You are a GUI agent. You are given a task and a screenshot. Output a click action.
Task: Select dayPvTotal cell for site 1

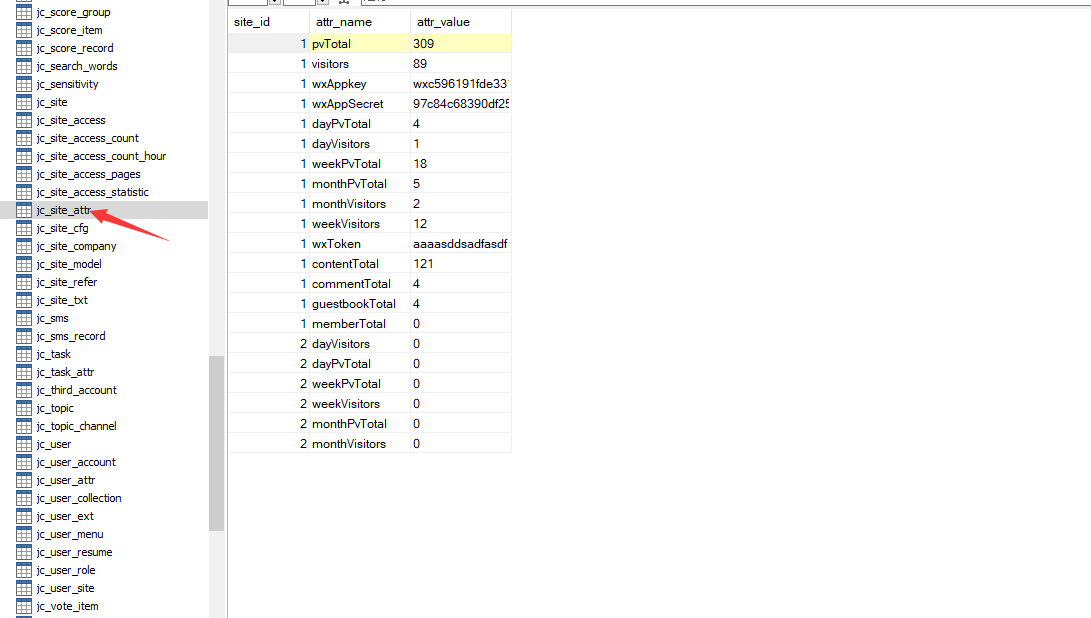click(360, 124)
